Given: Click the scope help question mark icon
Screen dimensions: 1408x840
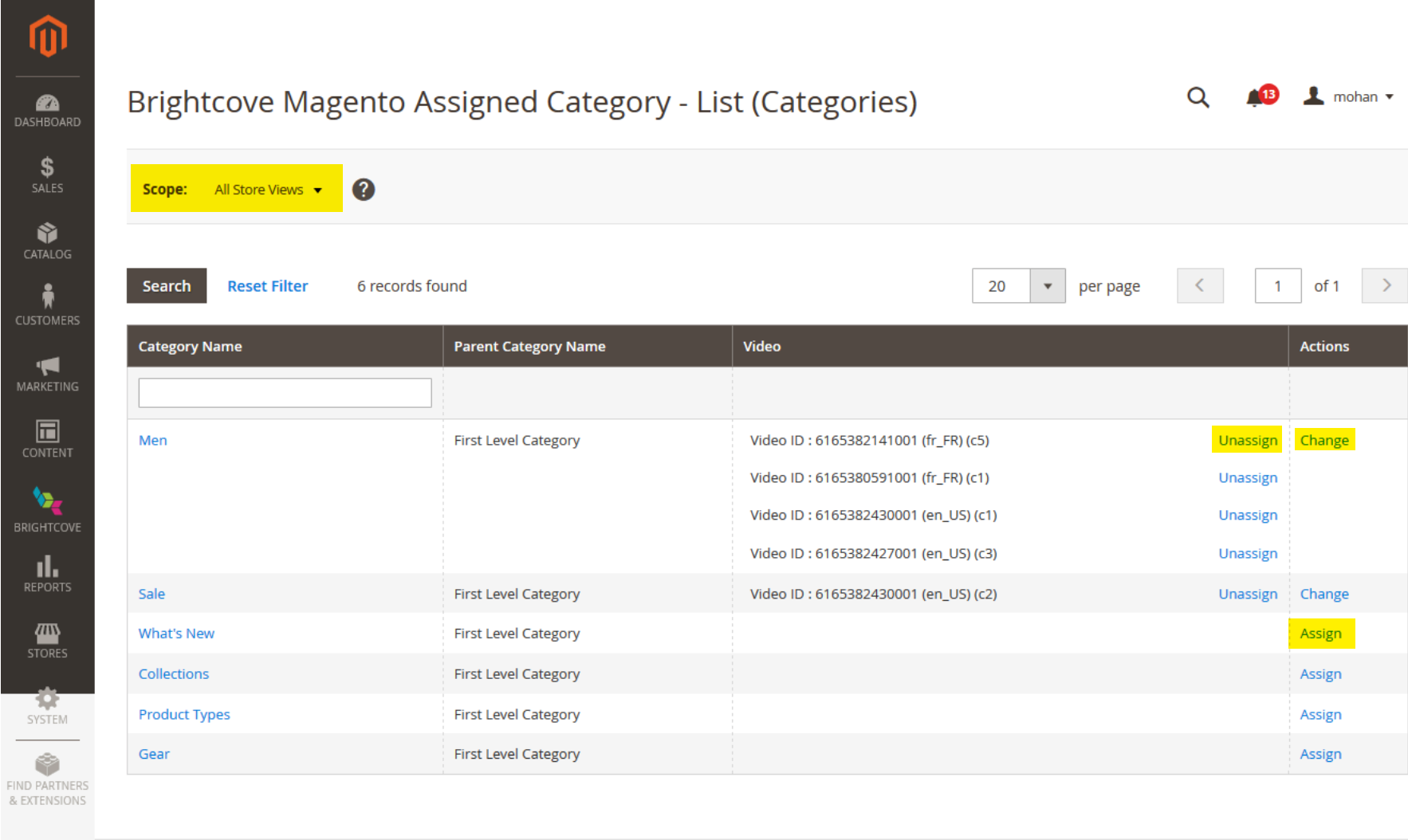Looking at the screenshot, I should click(x=364, y=188).
